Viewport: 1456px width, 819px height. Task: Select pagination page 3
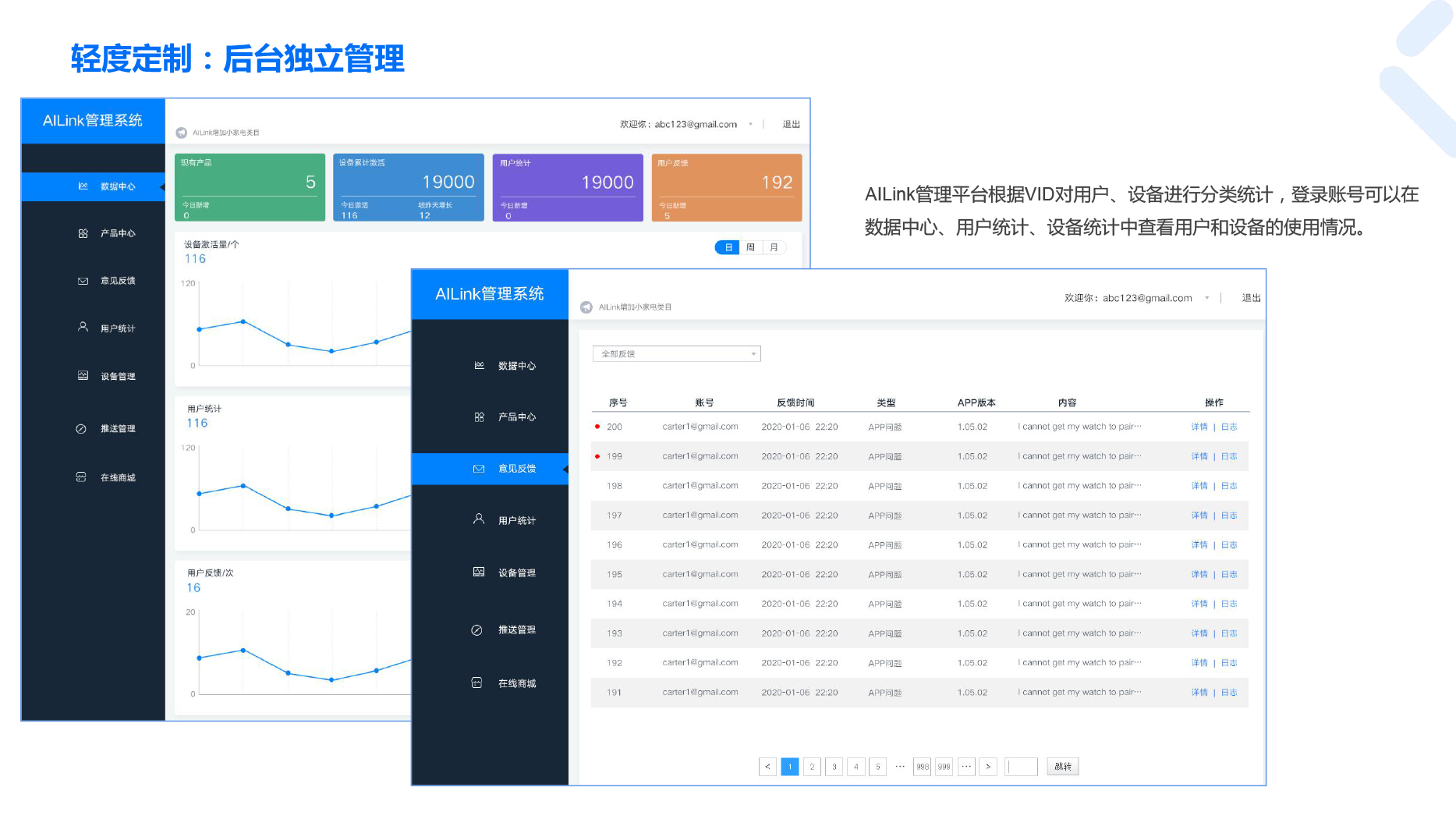(834, 767)
